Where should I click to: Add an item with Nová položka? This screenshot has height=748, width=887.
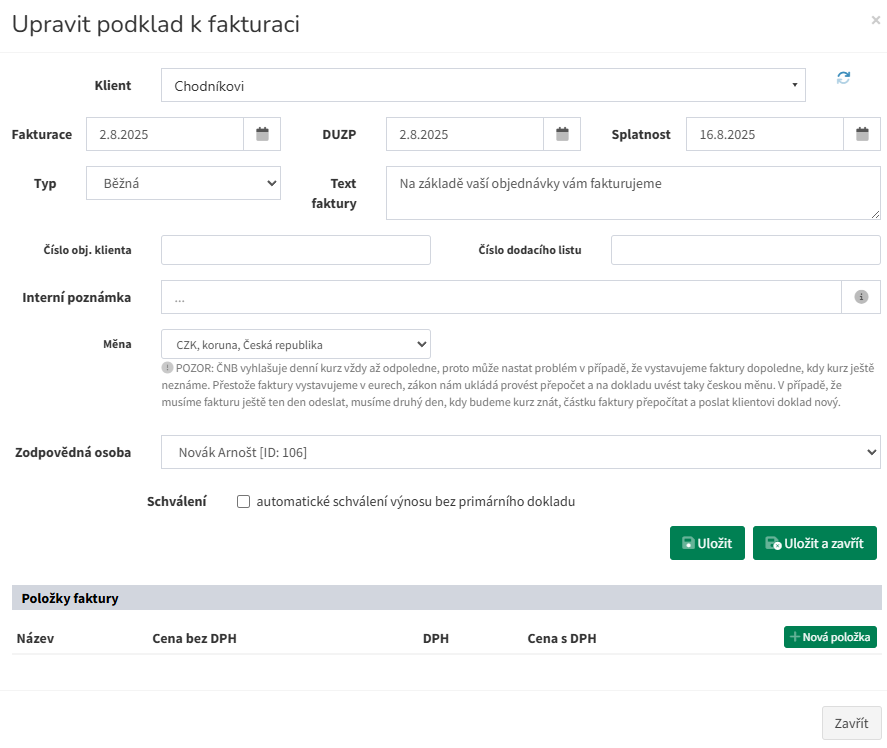(830, 637)
